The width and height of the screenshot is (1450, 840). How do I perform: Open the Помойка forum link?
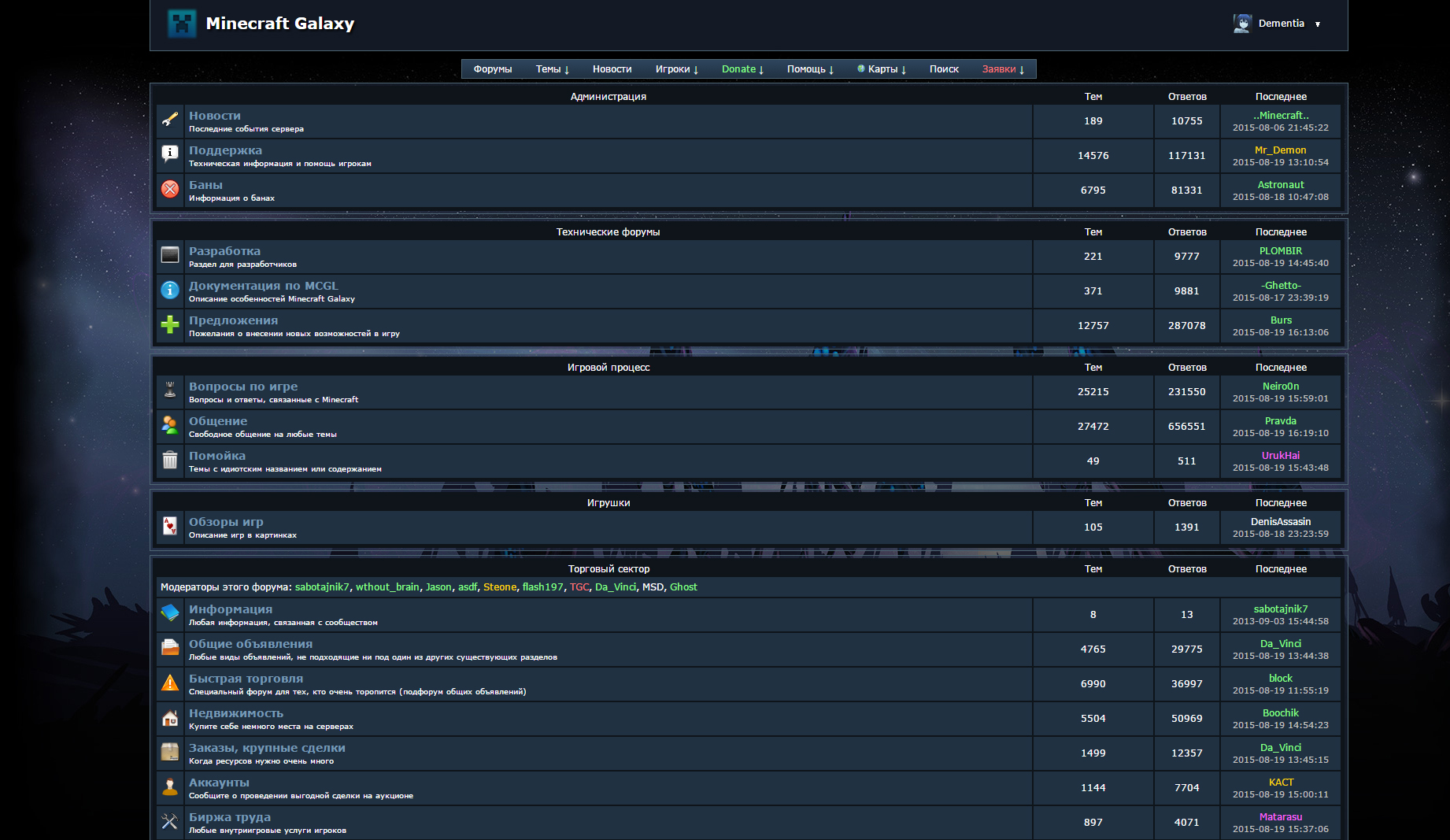[x=217, y=456]
